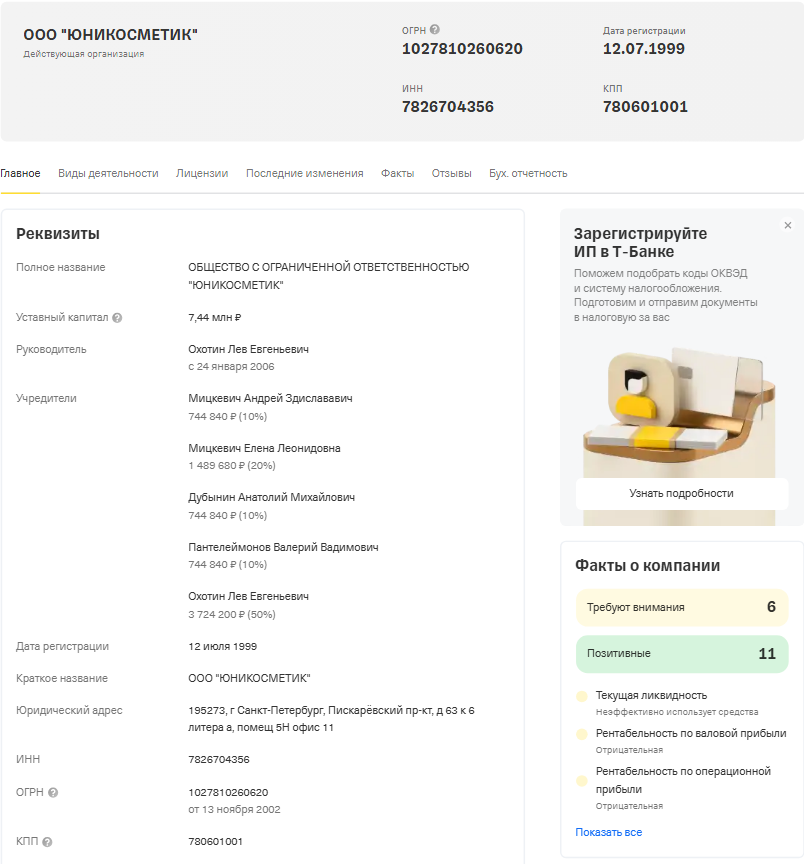
Task: Click the "Факты" tab
Action: [x=396, y=172]
